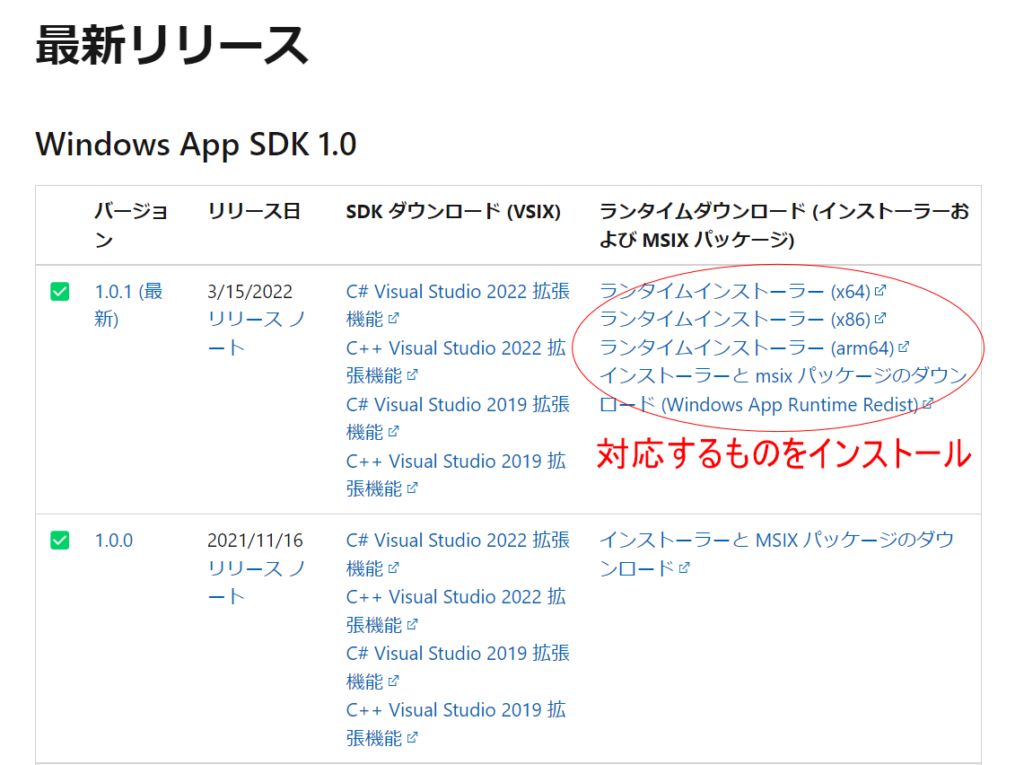Download C++ Visual Studio 2019 拡張機能 for 1.0.1

click(x=456, y=475)
